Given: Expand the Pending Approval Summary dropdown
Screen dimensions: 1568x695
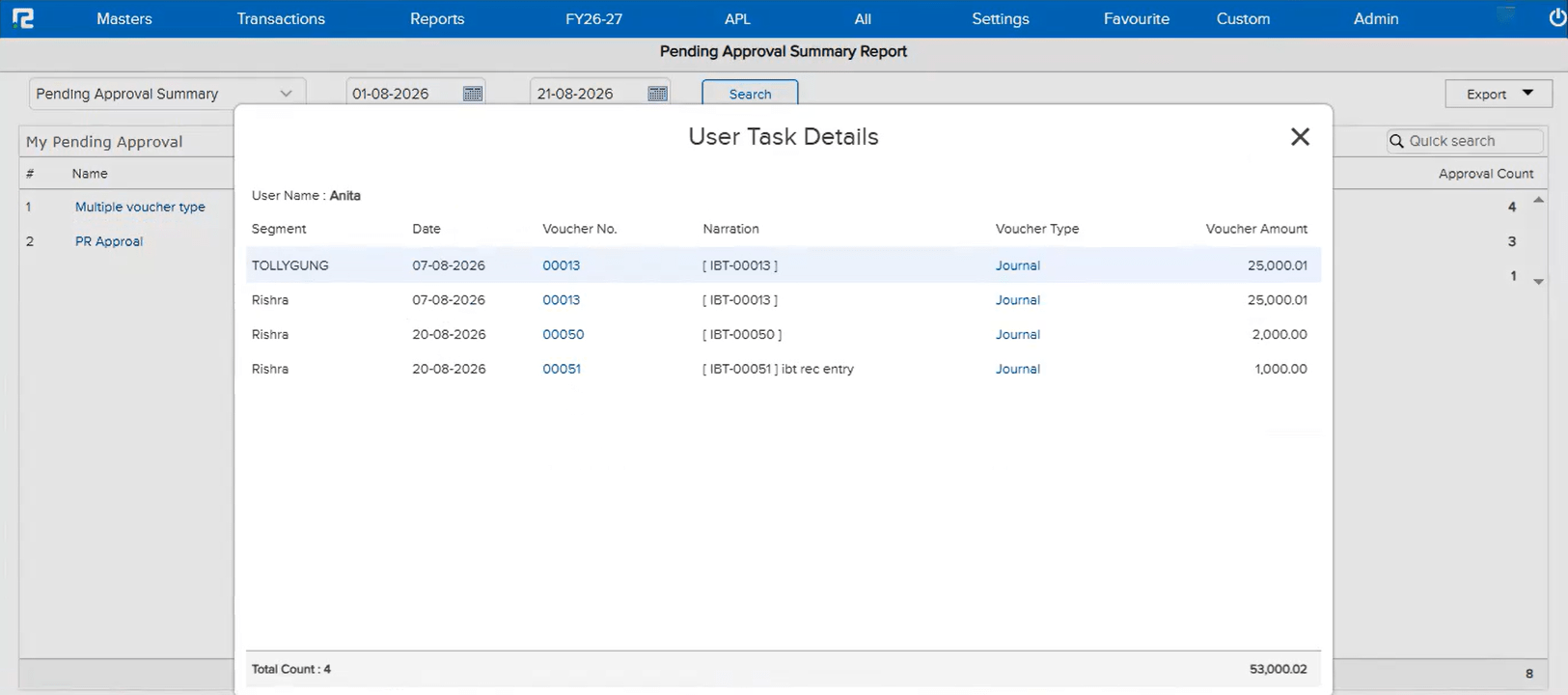Looking at the screenshot, I should [168, 94].
